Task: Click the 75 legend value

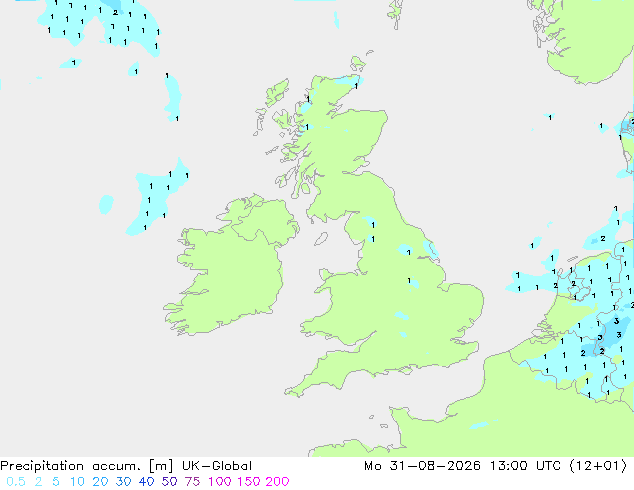Action: [x=192, y=482]
